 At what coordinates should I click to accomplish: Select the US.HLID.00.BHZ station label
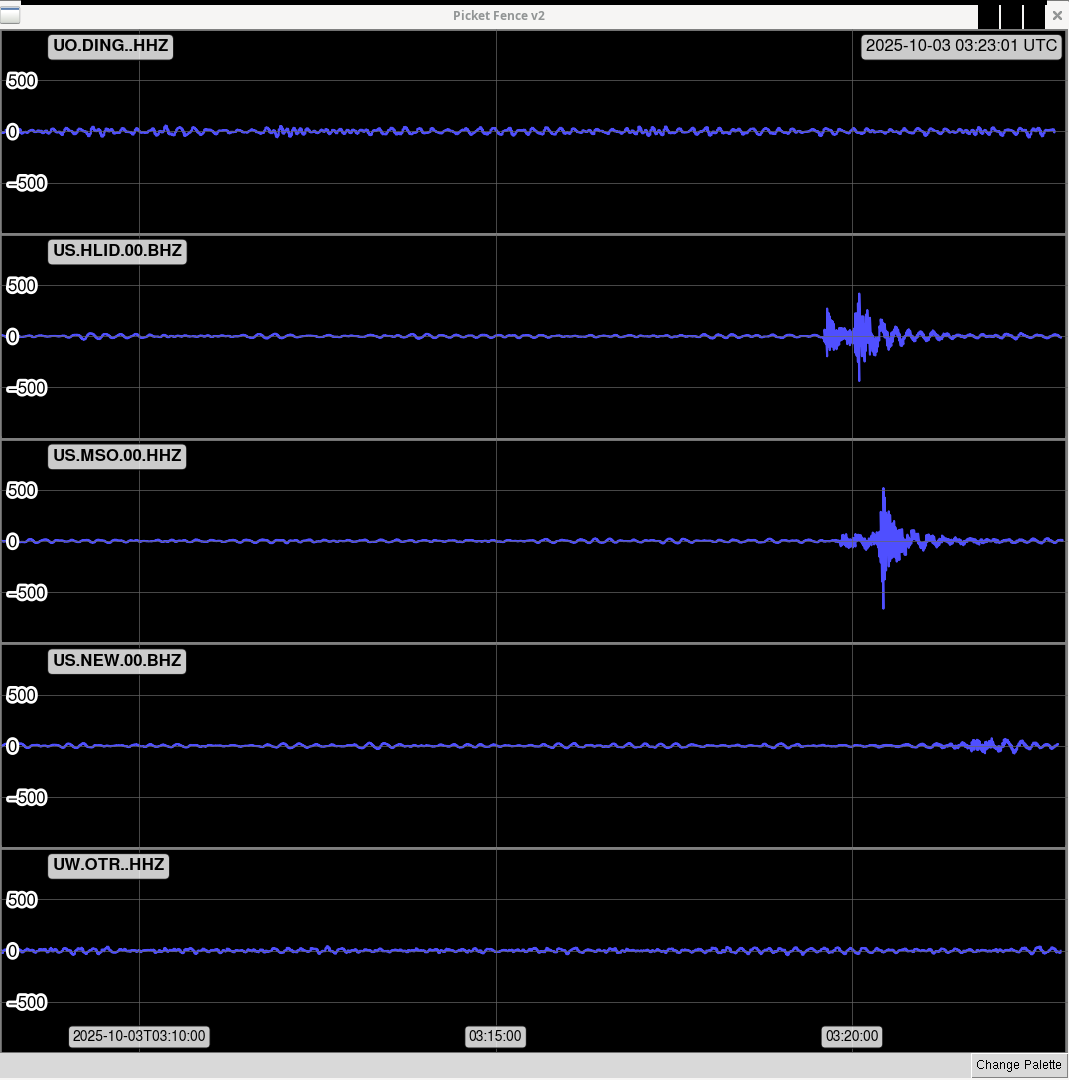click(117, 251)
